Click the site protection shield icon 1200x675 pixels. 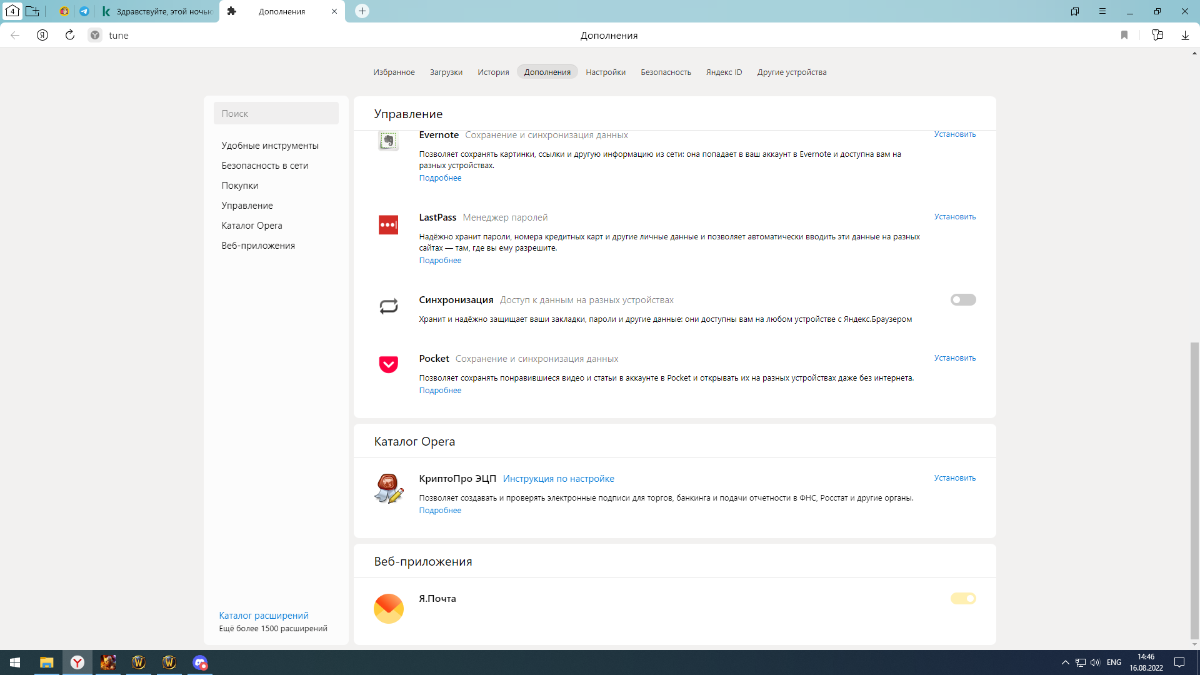95,35
